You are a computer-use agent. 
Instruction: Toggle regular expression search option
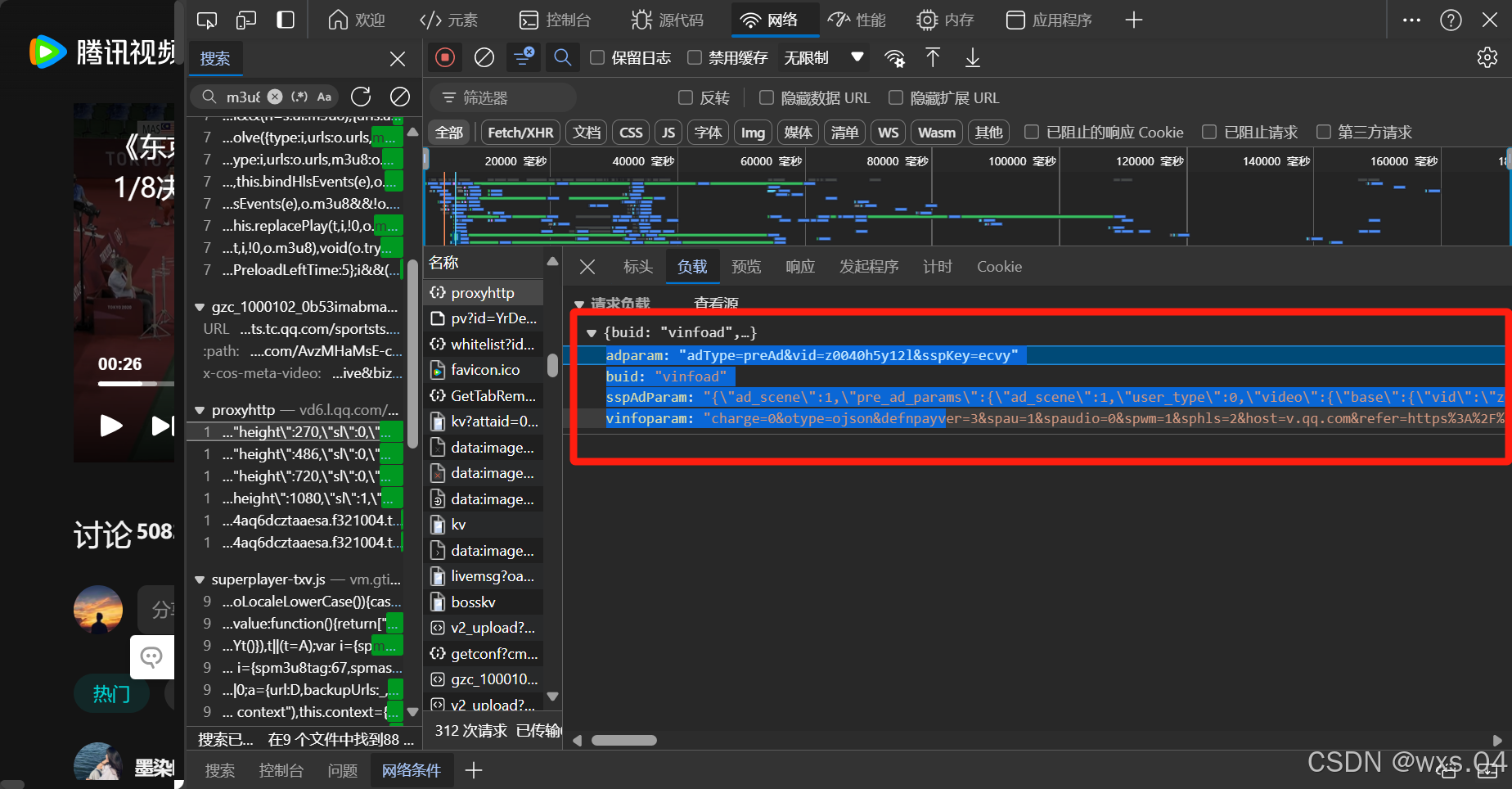pyautogui.click(x=299, y=97)
